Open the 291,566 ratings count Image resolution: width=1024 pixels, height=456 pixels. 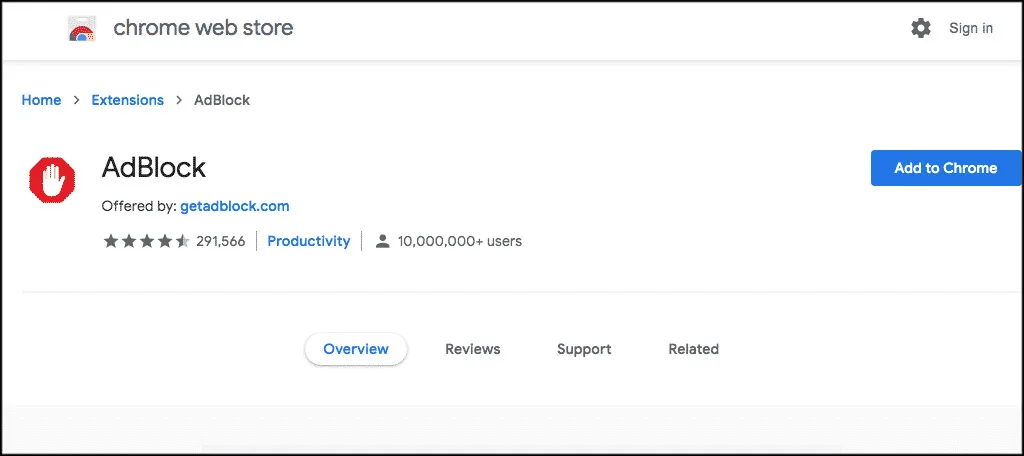pyautogui.click(x=221, y=241)
